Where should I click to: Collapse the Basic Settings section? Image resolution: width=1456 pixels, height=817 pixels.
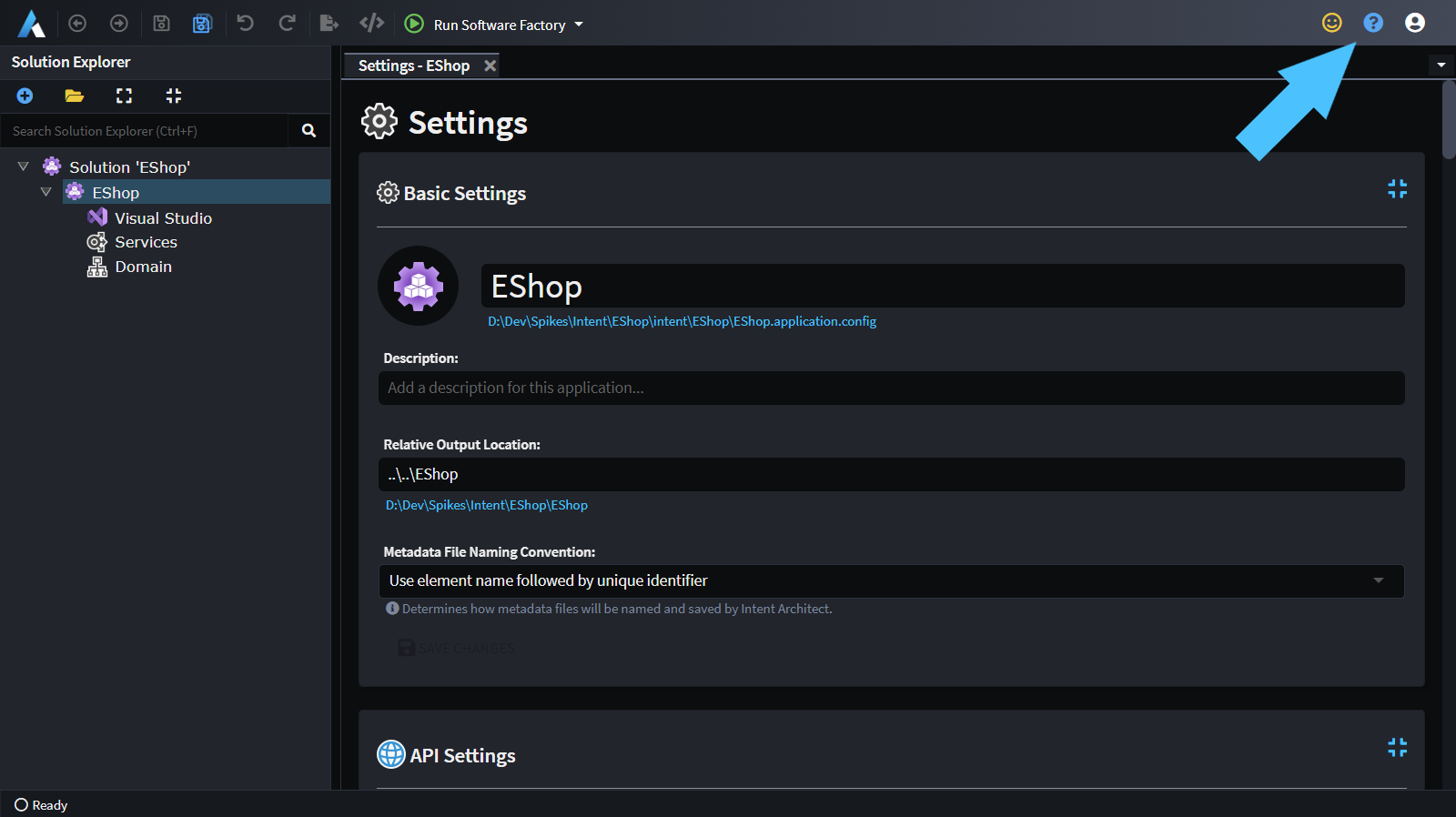coord(1397,188)
